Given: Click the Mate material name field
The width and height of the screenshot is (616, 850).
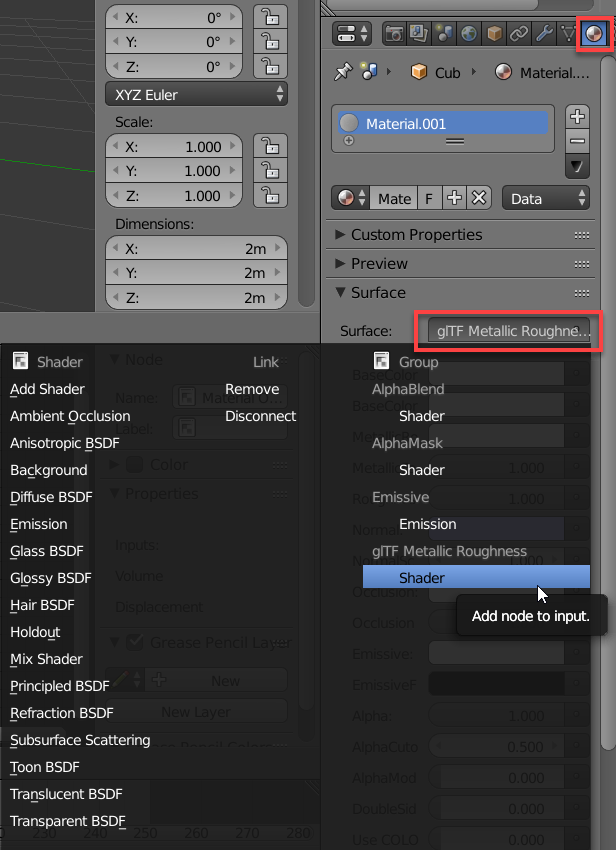Looking at the screenshot, I should (394, 198).
